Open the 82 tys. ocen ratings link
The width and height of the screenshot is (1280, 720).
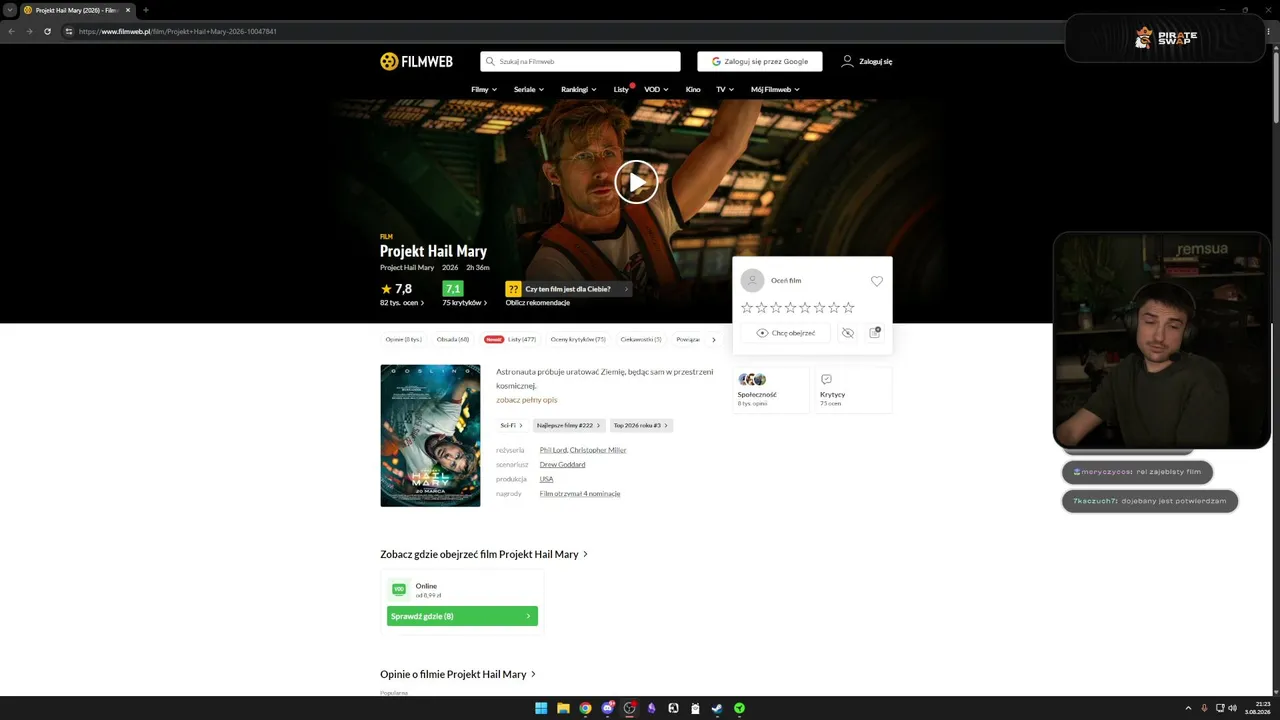point(402,303)
